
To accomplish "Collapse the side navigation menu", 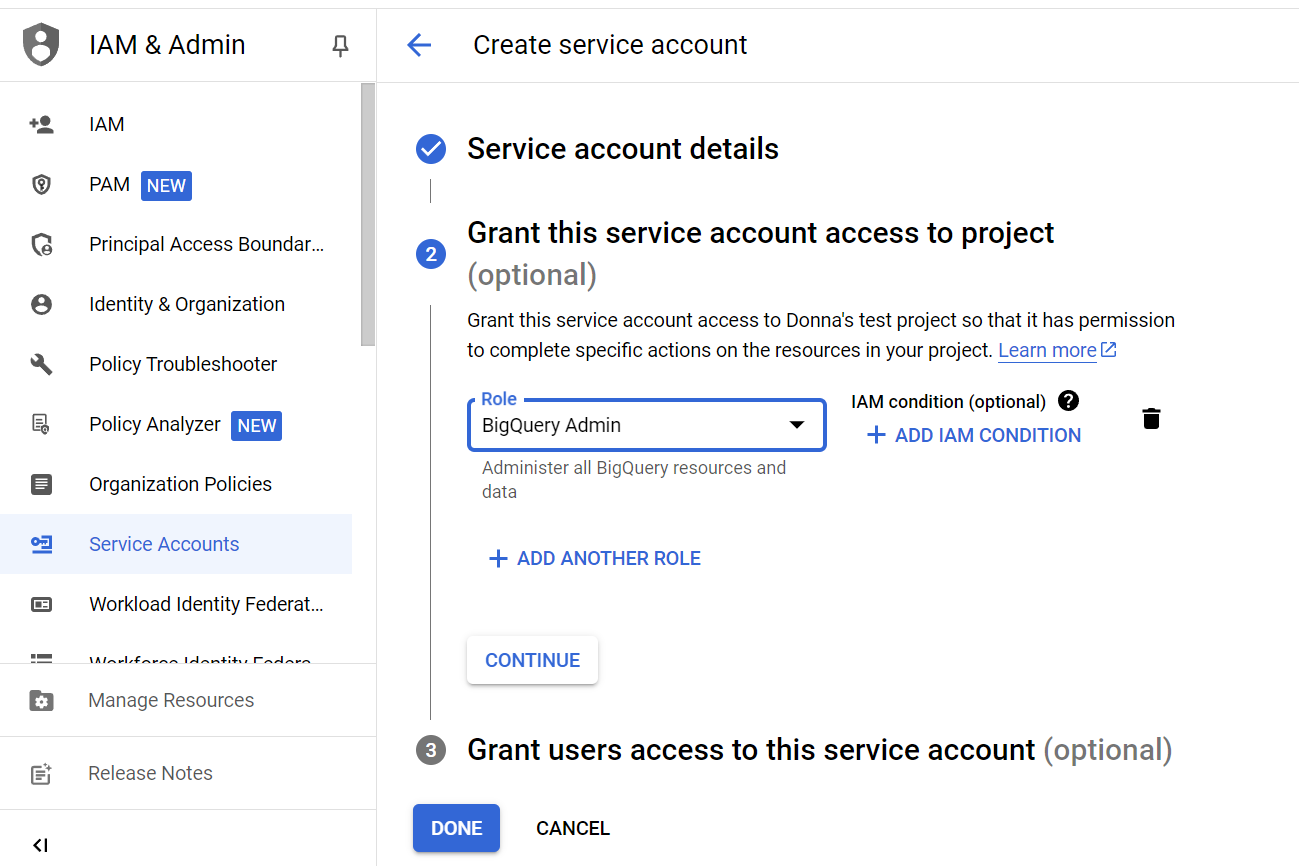I will pos(40,845).
